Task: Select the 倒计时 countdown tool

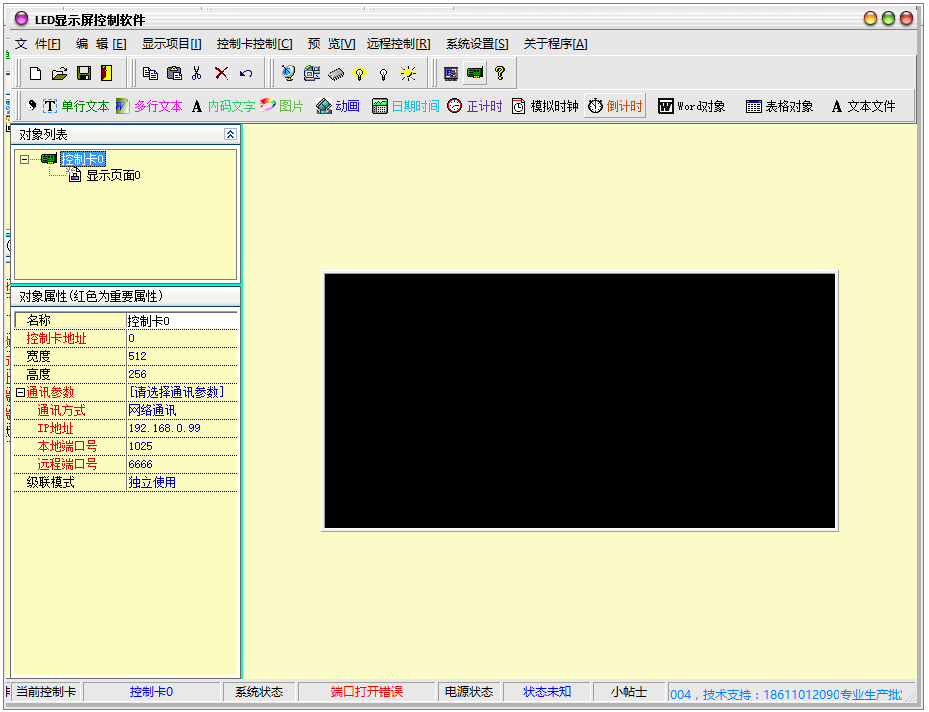Action: [x=614, y=105]
